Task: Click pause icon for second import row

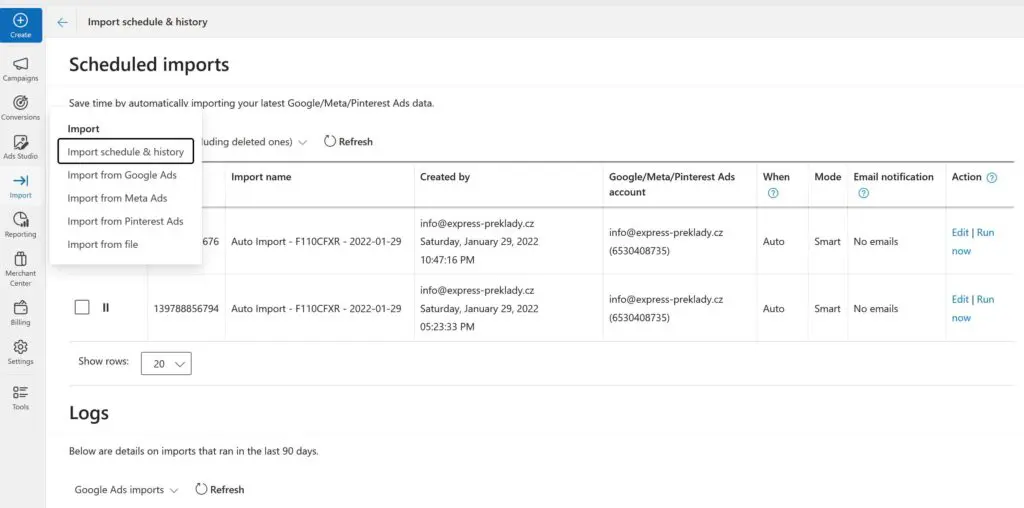Action: coord(106,308)
